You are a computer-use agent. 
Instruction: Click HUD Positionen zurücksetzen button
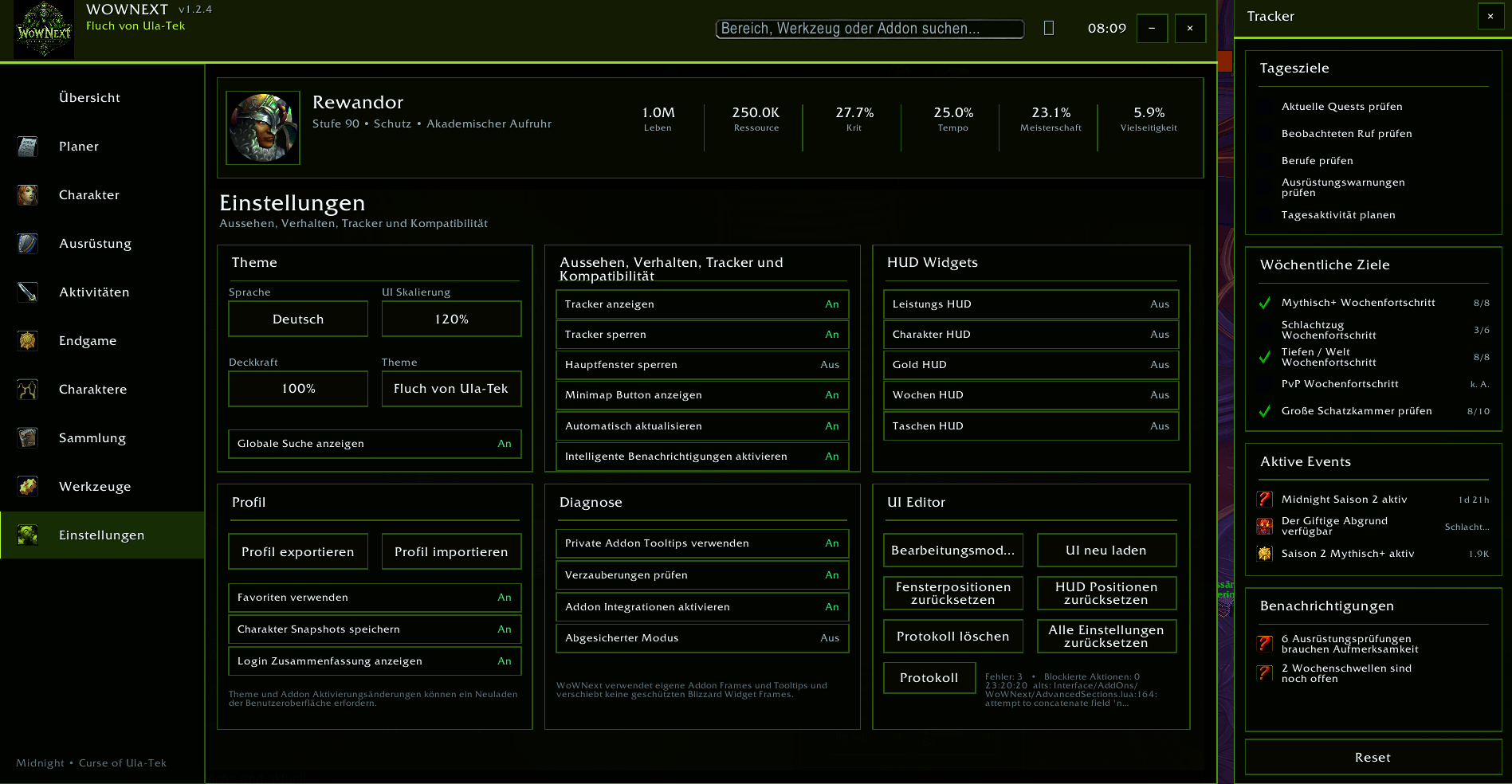[x=1106, y=594]
